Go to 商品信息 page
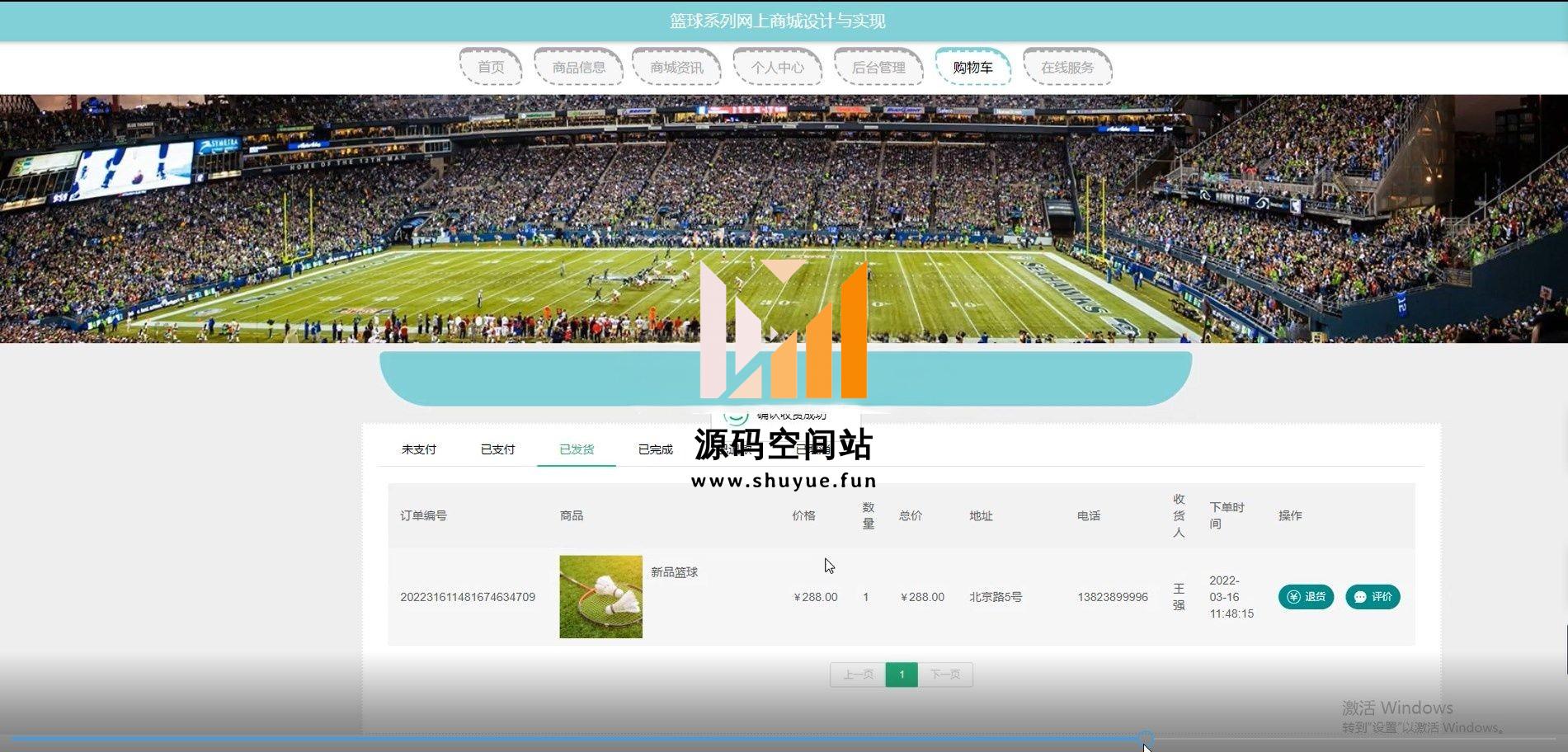This screenshot has height=752, width=1568. click(578, 67)
